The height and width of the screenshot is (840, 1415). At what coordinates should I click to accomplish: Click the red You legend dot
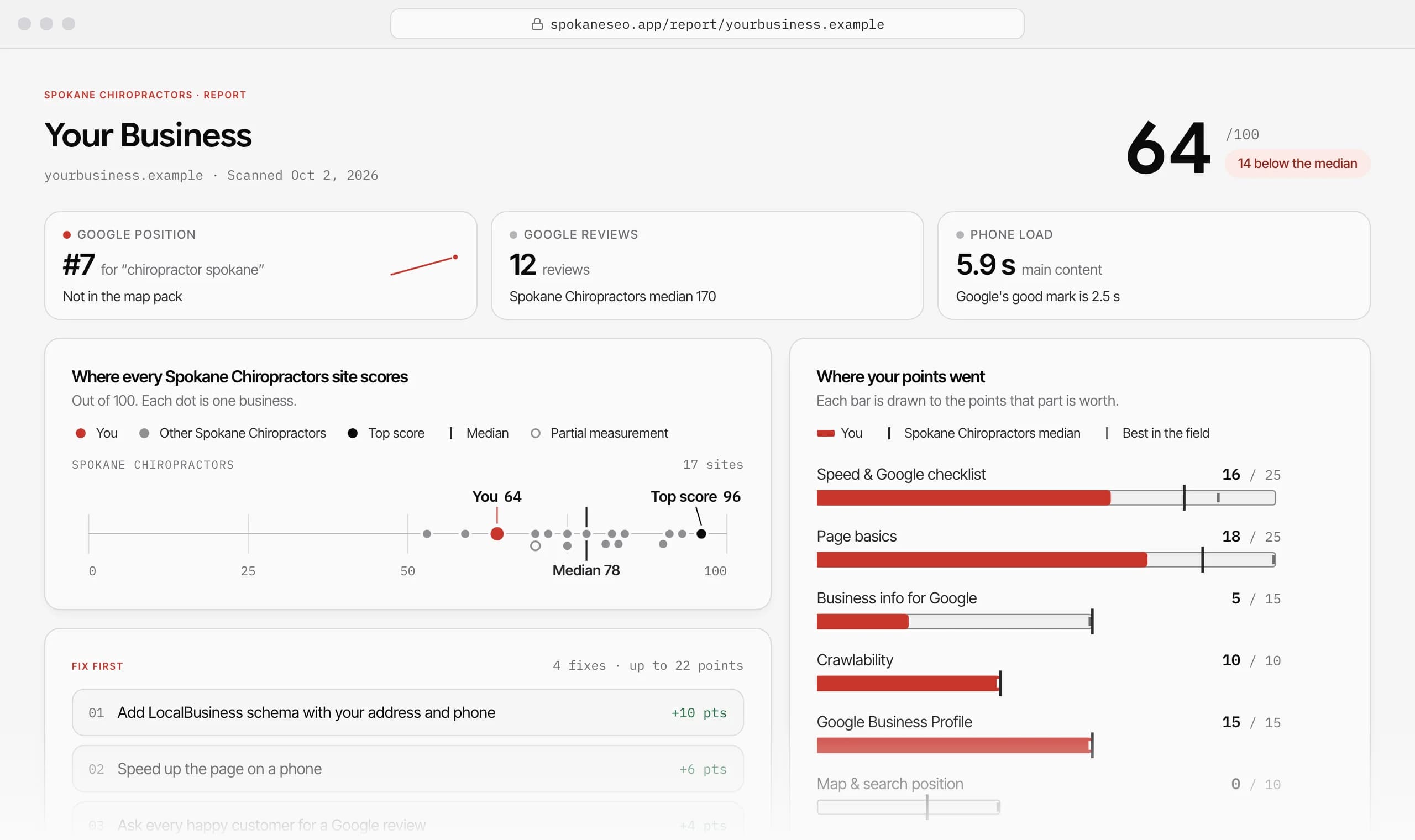click(x=80, y=433)
